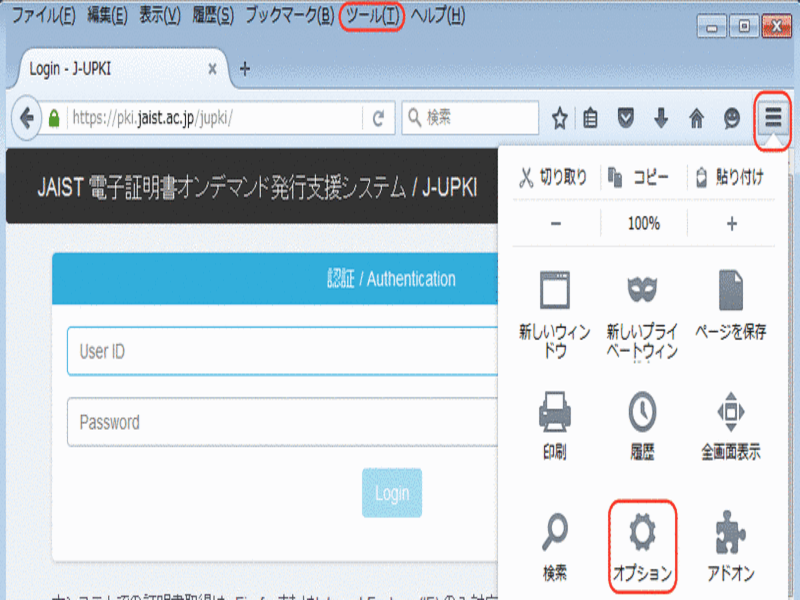Close the browser window
Viewport: 800px width, 600px height.
pos(777,26)
